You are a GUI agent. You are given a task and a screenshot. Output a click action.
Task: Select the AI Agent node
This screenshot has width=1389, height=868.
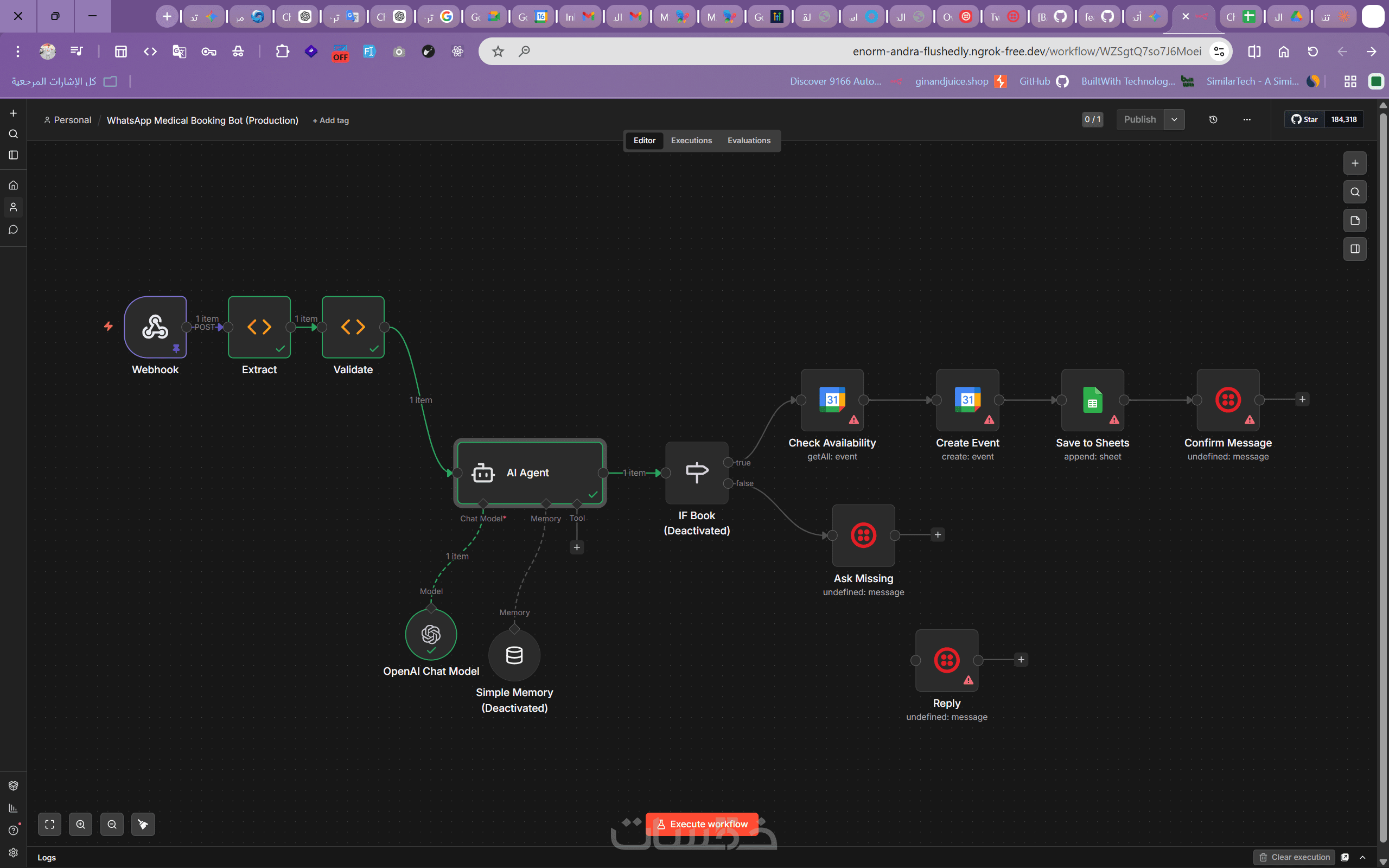coord(529,473)
